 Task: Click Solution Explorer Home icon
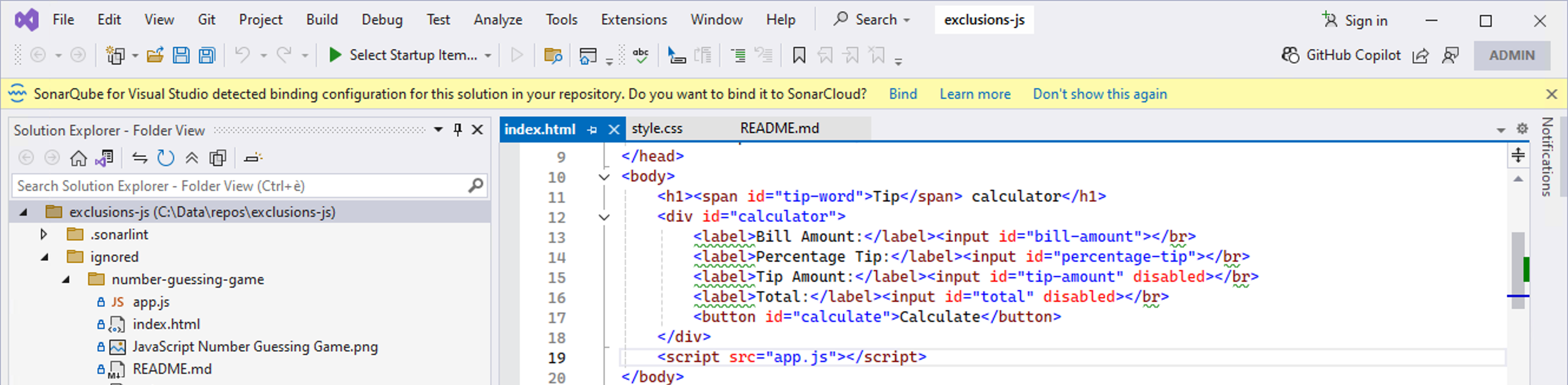coord(78,158)
